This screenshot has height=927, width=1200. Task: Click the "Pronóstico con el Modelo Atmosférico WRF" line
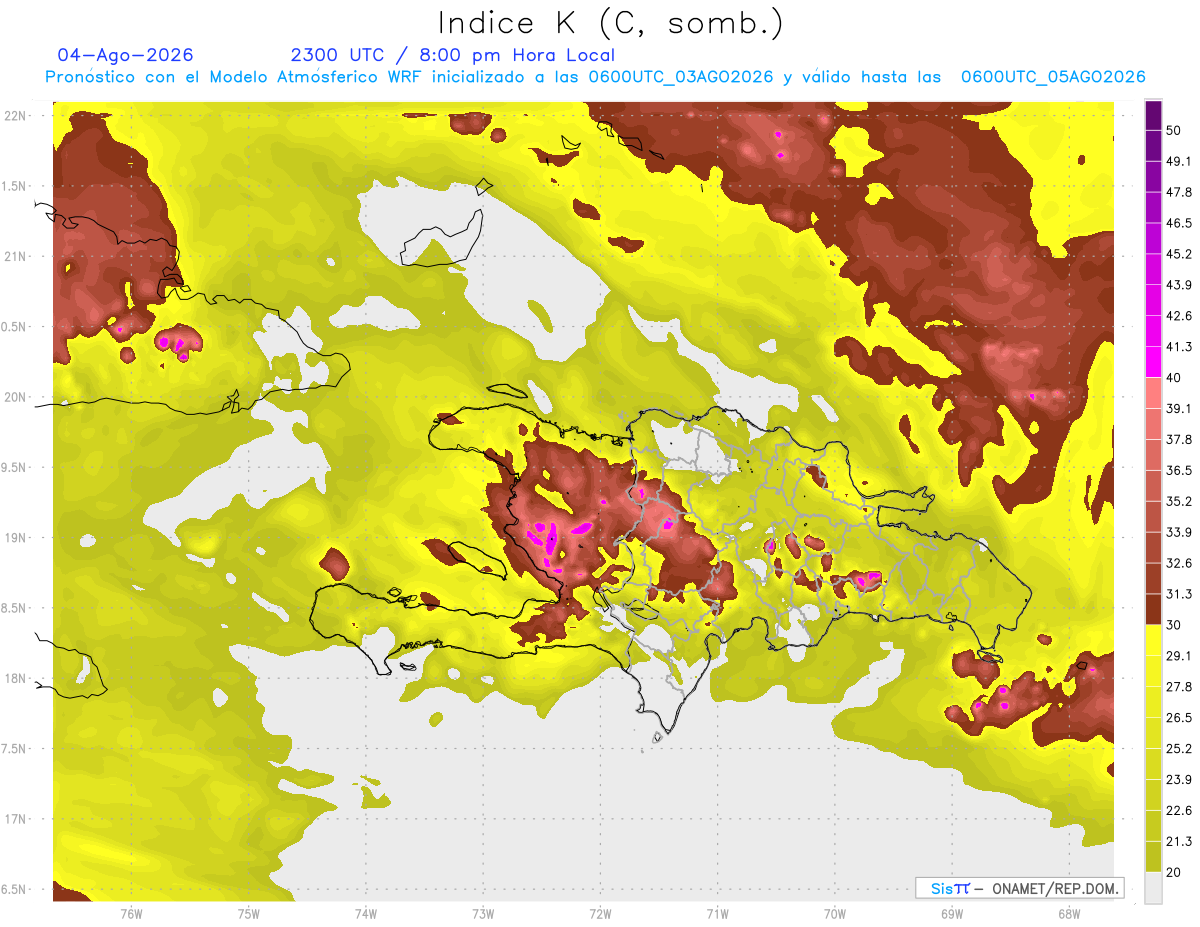595,77
